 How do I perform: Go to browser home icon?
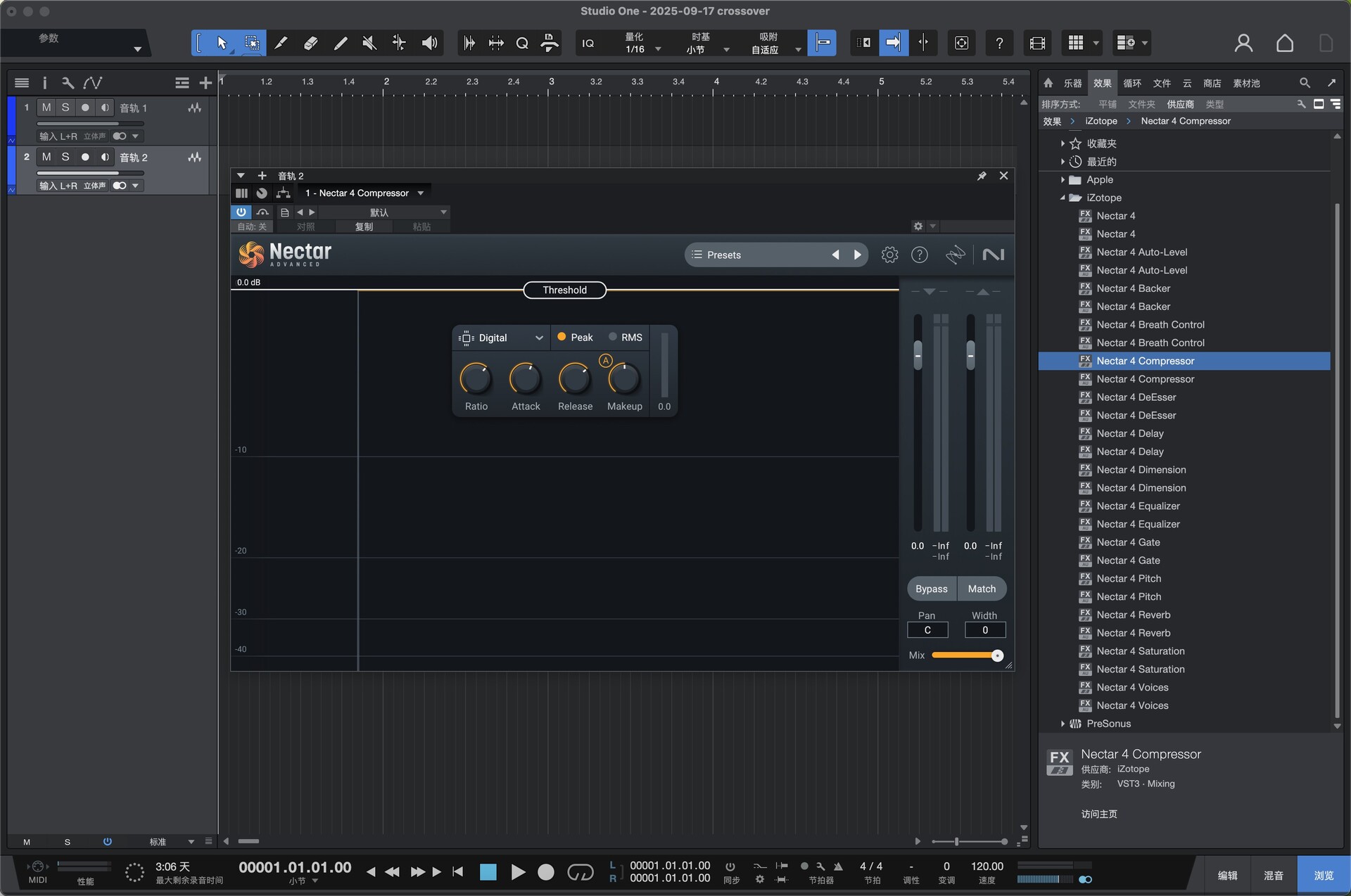(x=1048, y=83)
